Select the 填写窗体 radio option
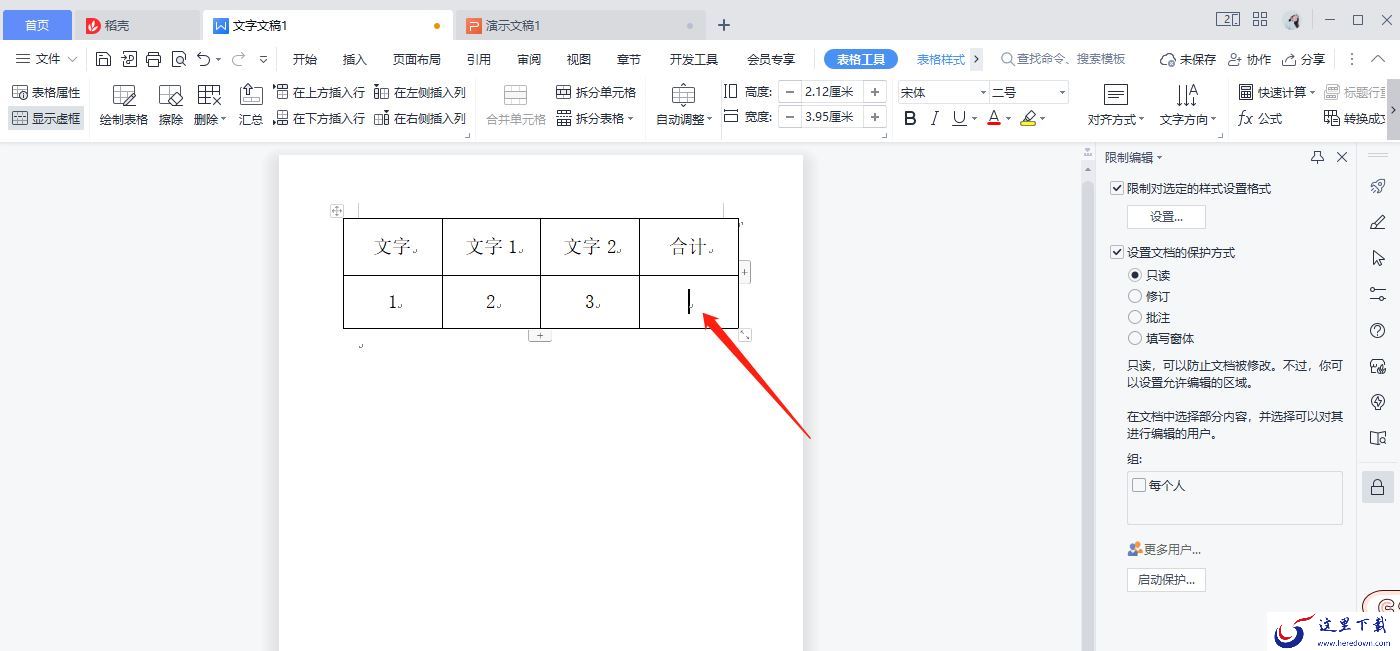This screenshot has height=651, width=1400. point(1135,338)
